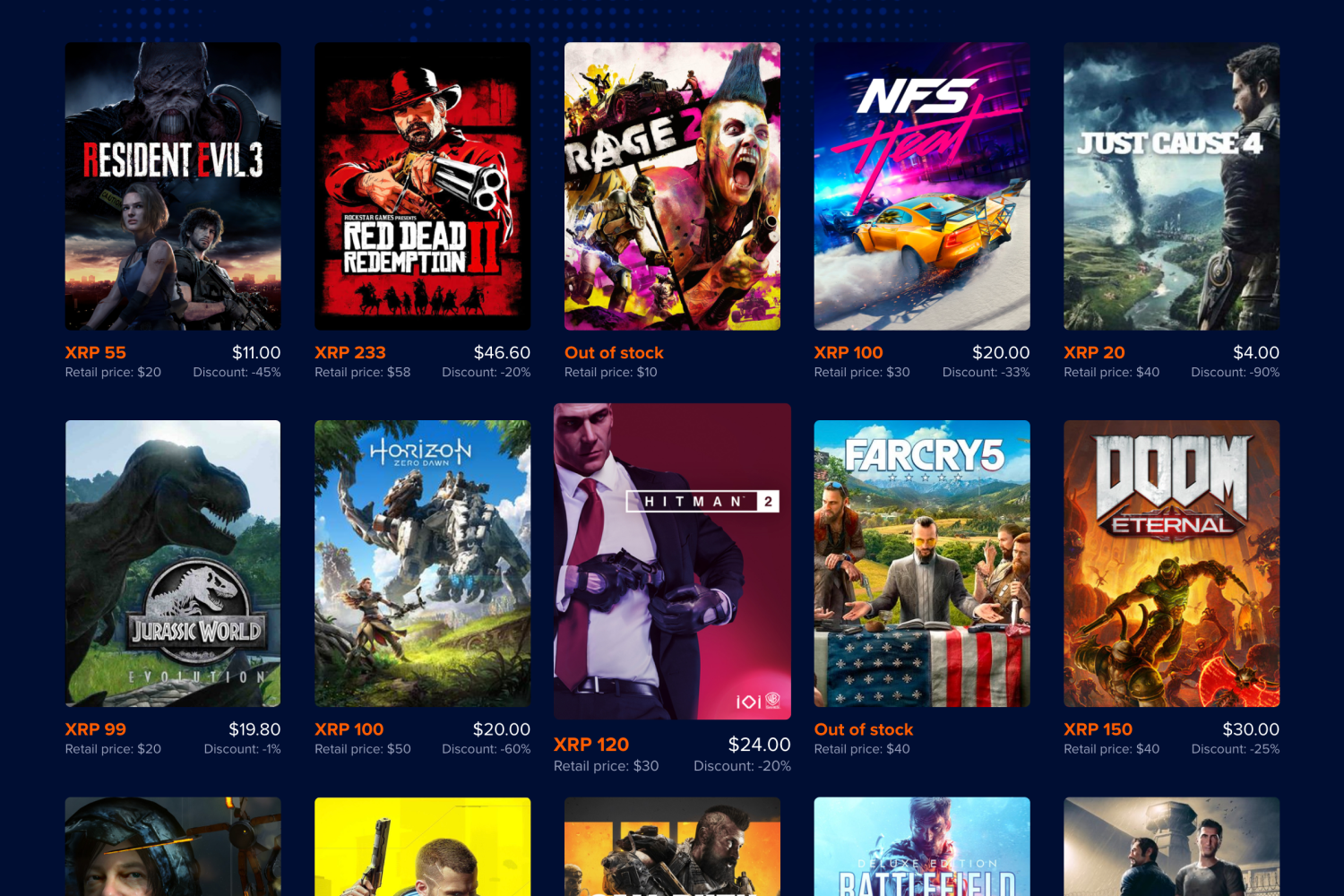
Task: Click Discount: -20% under Red Dead Redemption
Action: click(487, 372)
